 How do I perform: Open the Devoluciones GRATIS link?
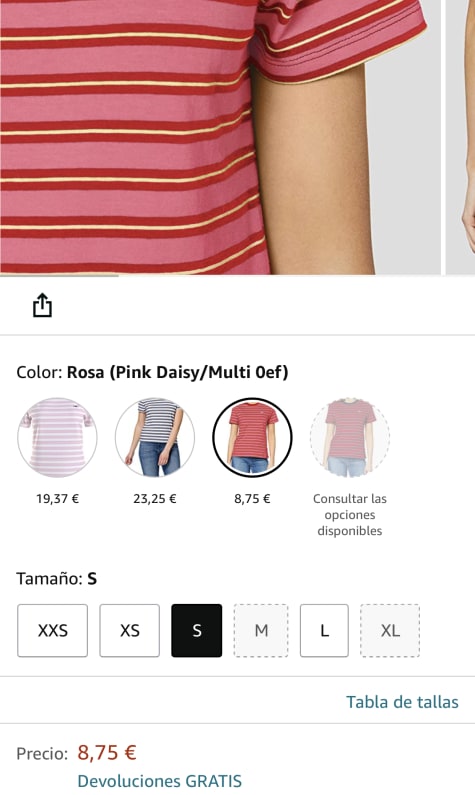(x=160, y=781)
